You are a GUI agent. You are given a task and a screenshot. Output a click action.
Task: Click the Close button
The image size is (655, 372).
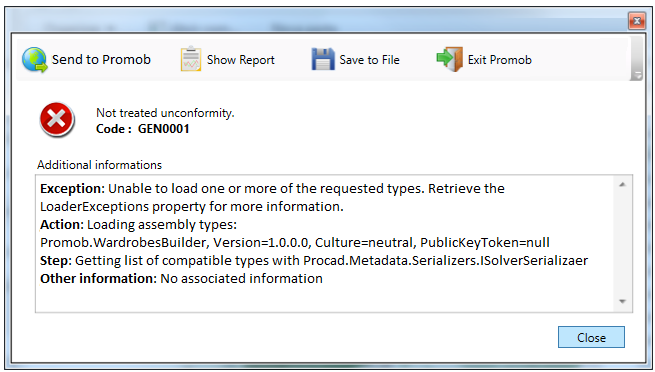tap(591, 337)
